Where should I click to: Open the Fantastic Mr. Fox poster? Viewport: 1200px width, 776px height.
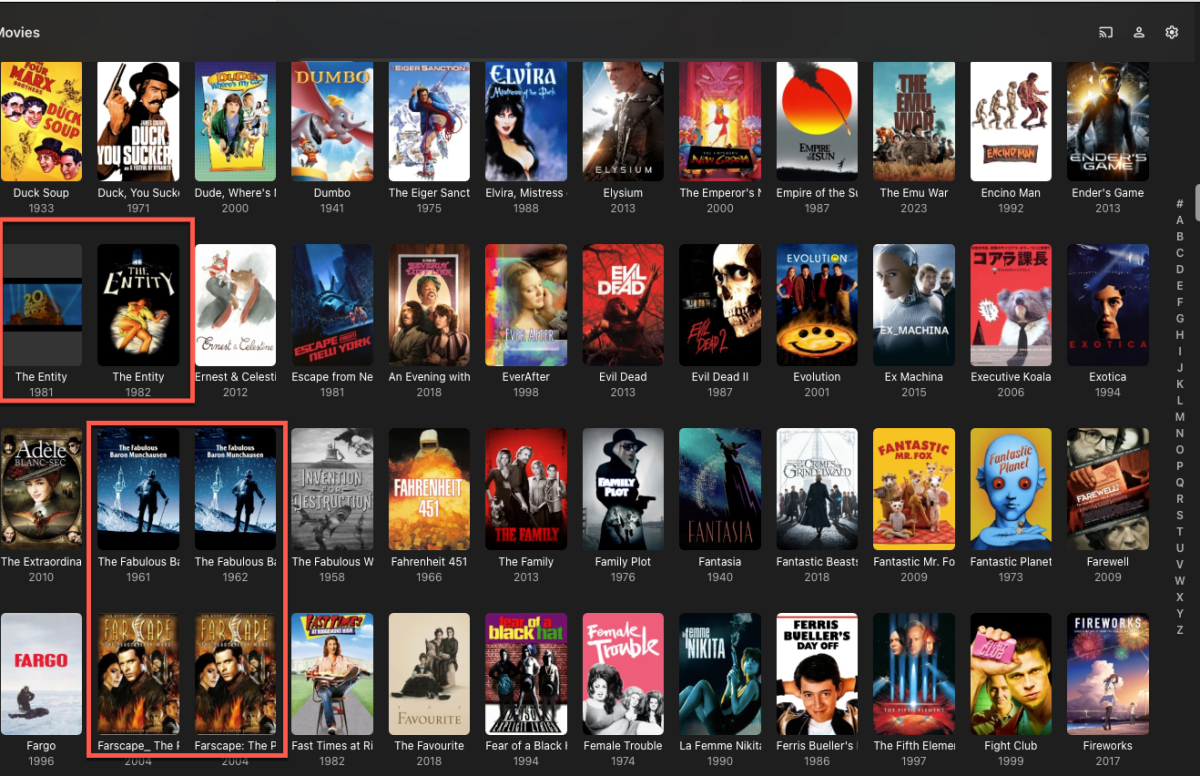913,489
